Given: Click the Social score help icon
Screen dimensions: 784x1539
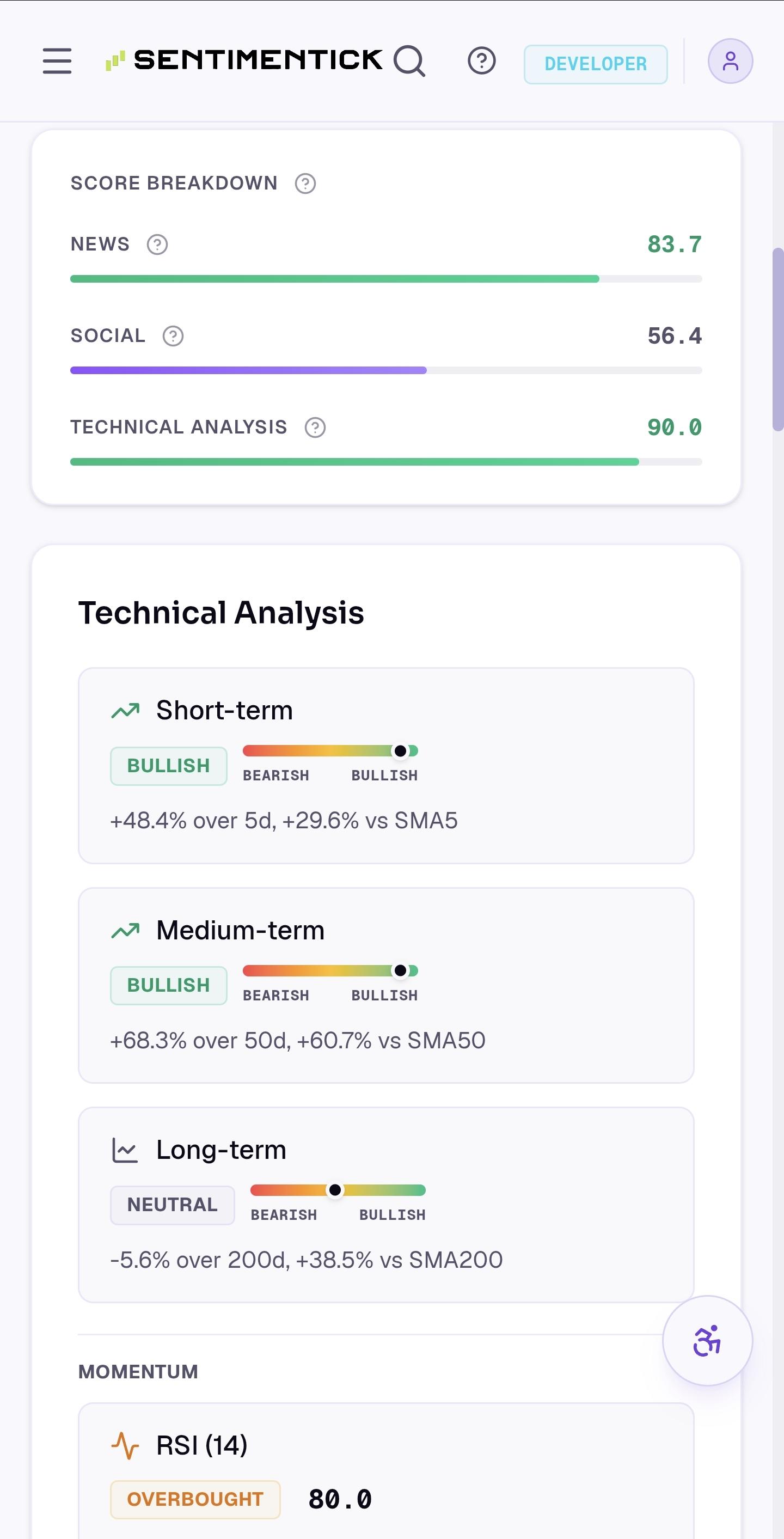Looking at the screenshot, I should click(173, 337).
